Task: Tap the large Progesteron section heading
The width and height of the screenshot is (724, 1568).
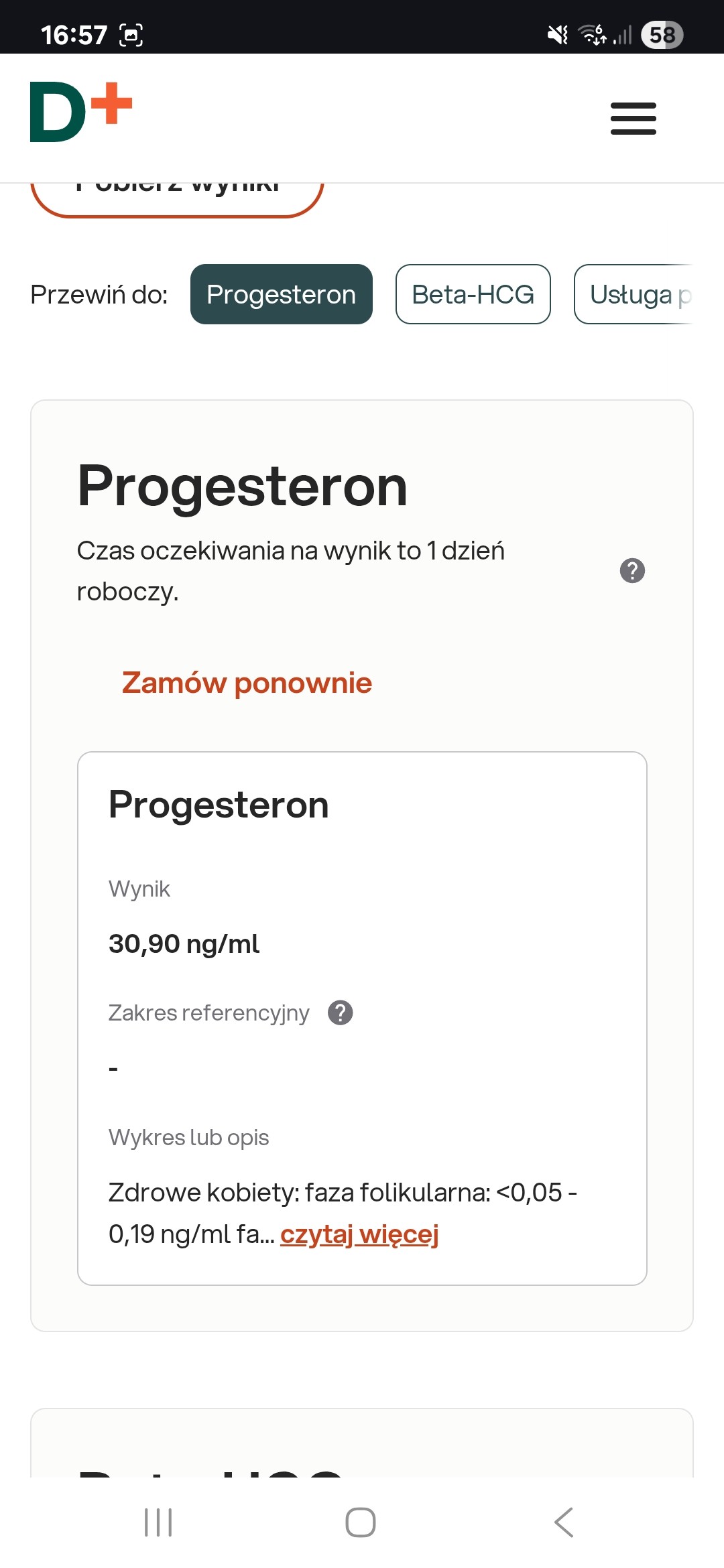Action: pos(242,486)
